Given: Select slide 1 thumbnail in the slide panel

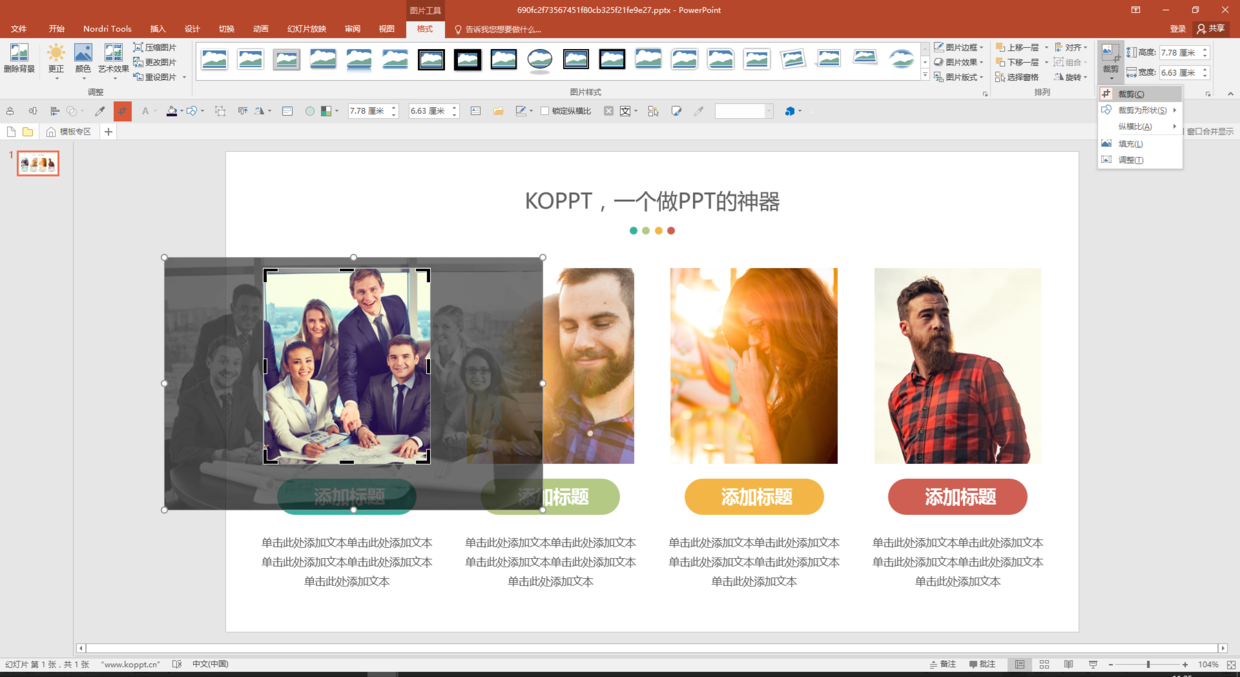Looking at the screenshot, I should [x=38, y=163].
